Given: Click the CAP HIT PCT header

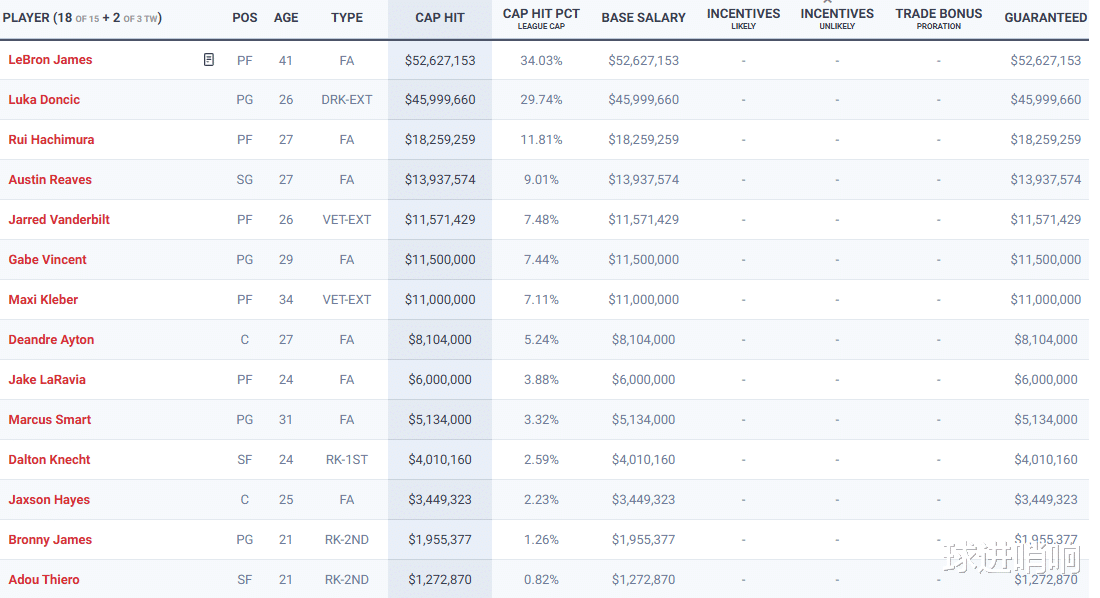Looking at the screenshot, I should (x=541, y=14).
